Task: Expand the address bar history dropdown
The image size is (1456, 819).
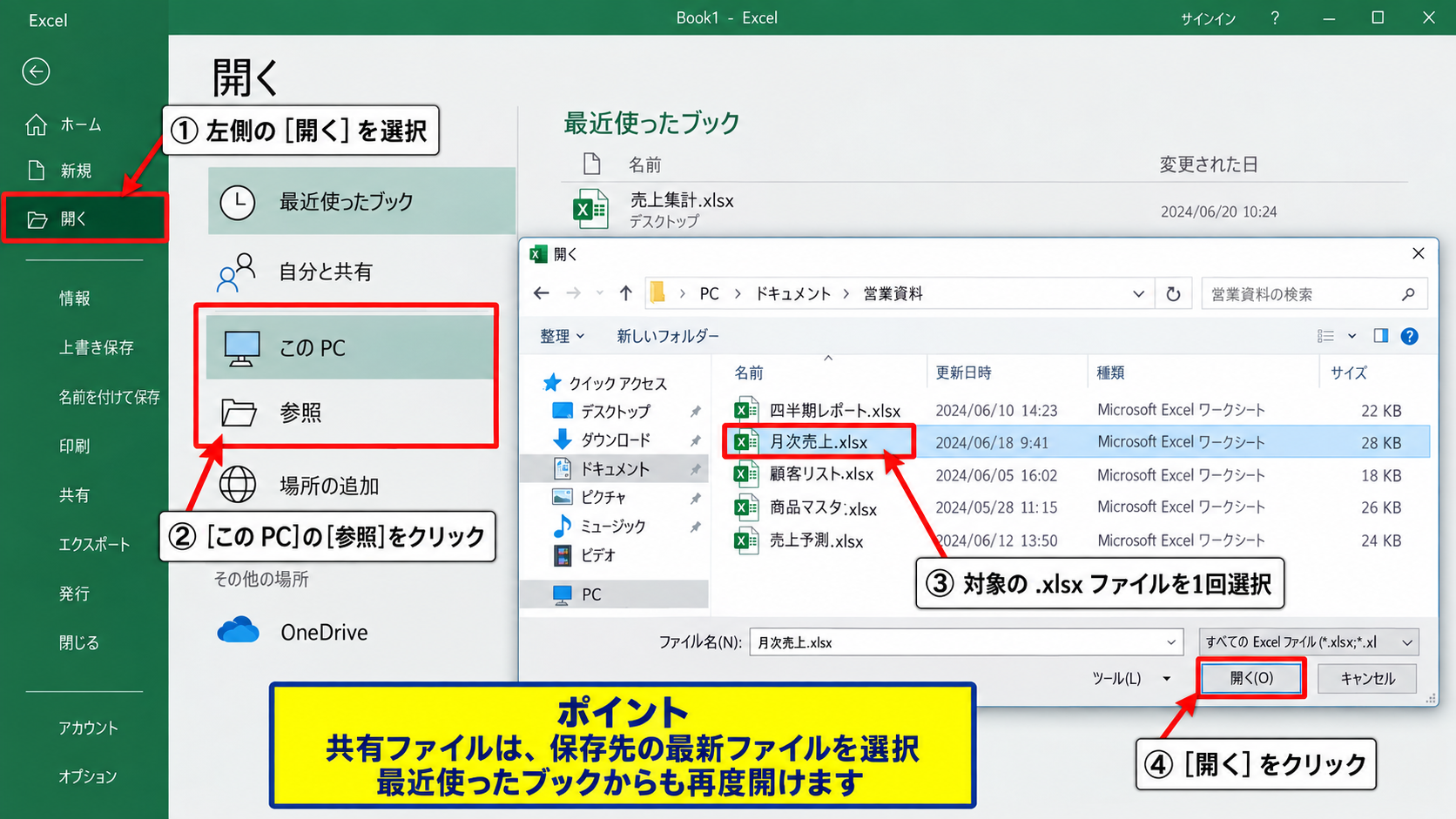Action: point(1138,294)
